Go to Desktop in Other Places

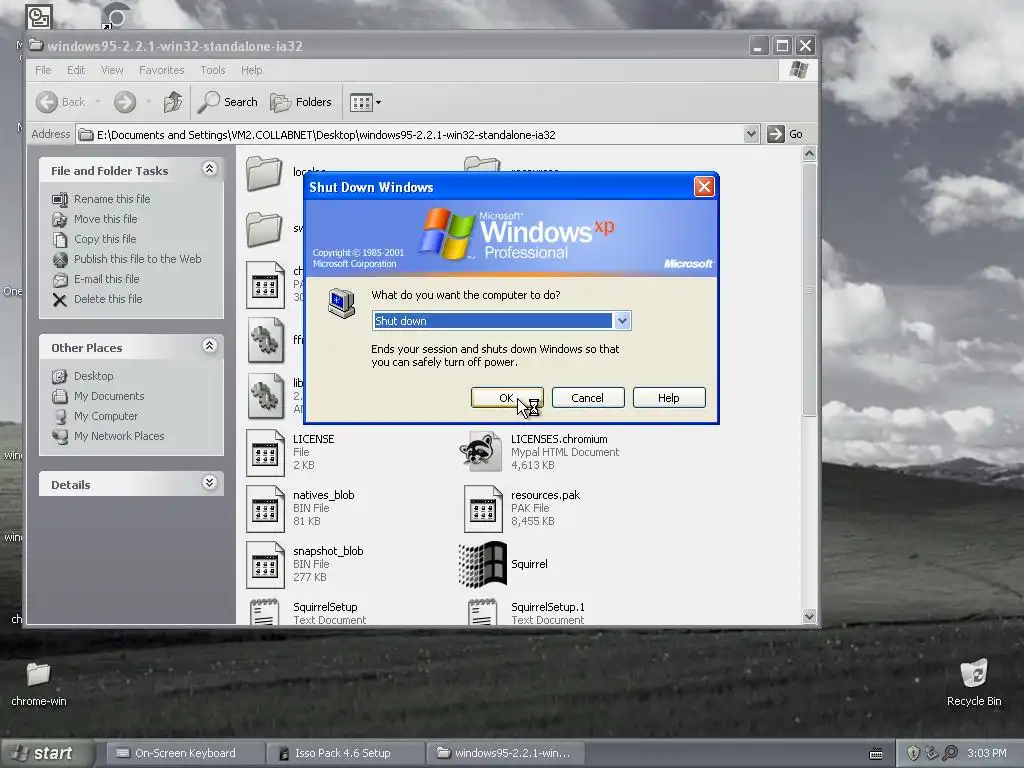pyautogui.click(x=93, y=376)
